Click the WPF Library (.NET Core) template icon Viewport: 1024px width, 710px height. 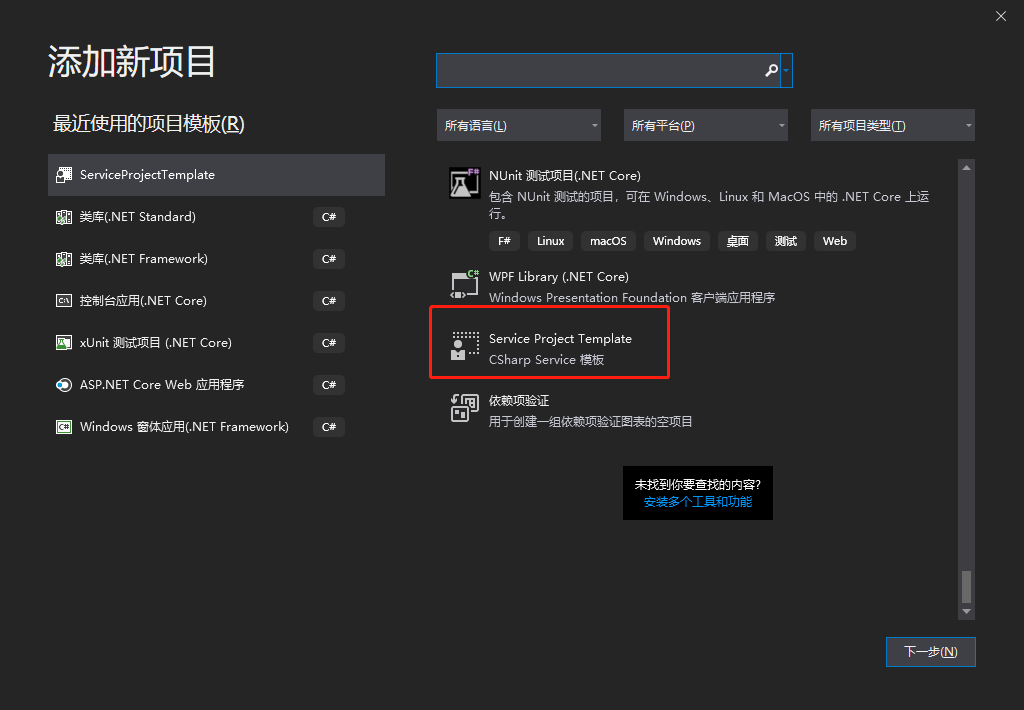(x=464, y=284)
